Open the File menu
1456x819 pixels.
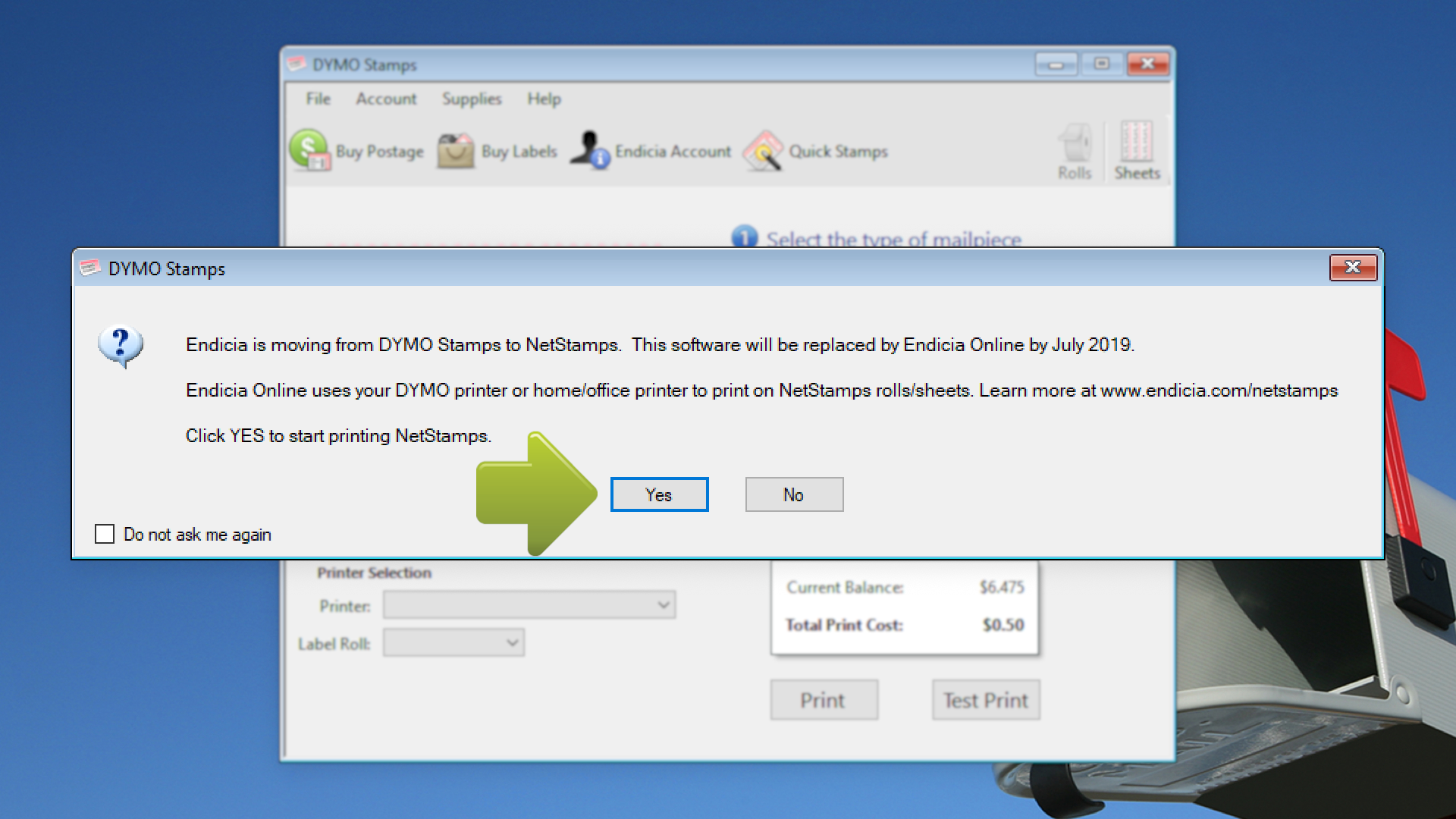tap(317, 97)
